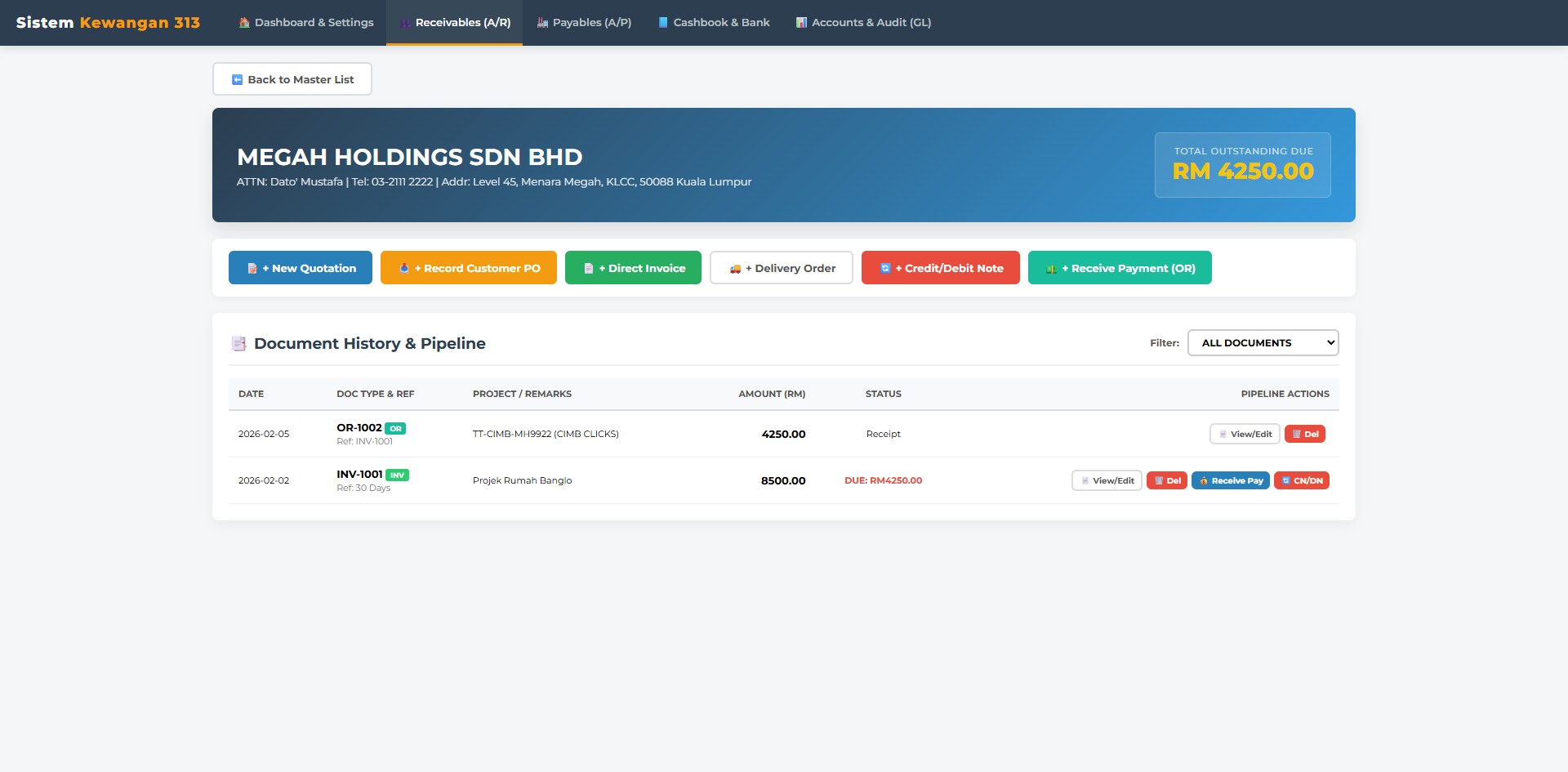Click the Back to Master List button

[x=292, y=79]
